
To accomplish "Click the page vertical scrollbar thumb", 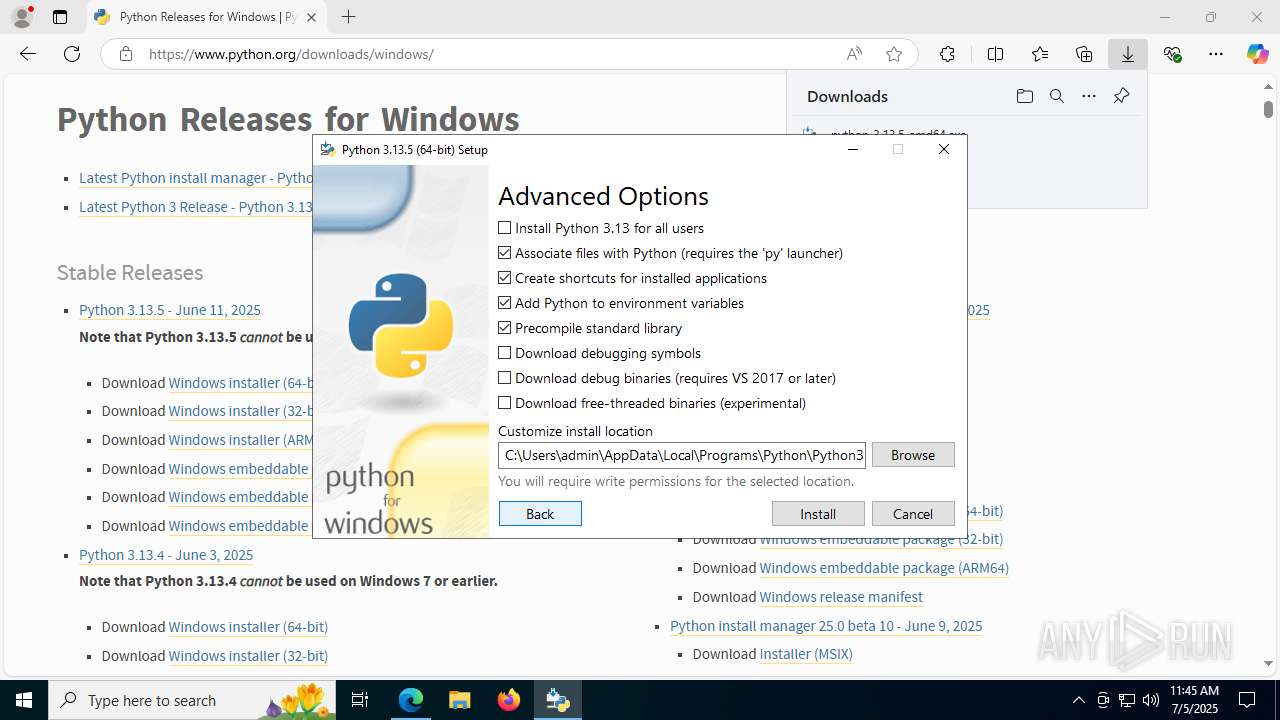I will [x=1268, y=108].
